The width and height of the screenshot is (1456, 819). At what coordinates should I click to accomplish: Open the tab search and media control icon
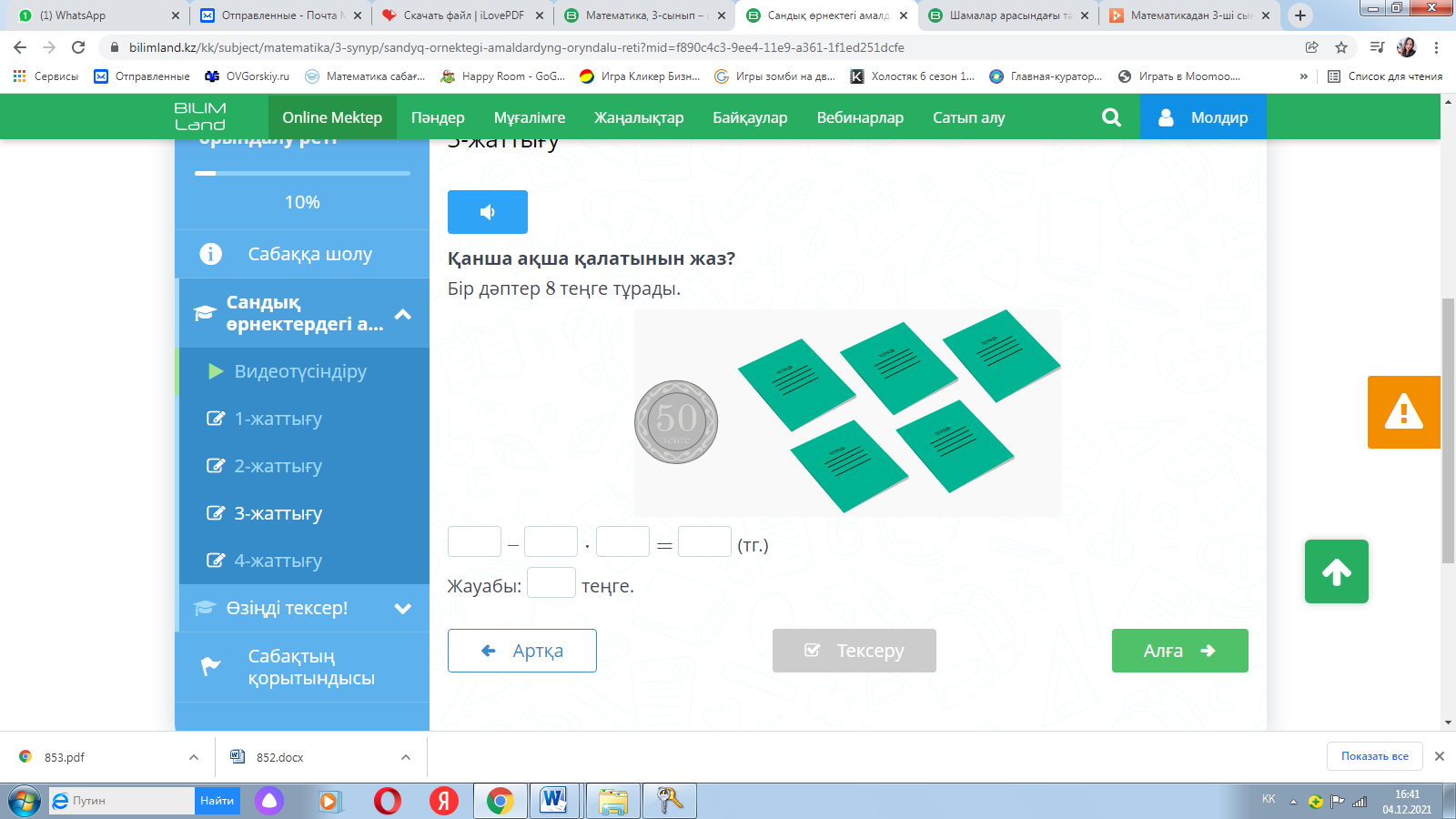[x=1377, y=47]
